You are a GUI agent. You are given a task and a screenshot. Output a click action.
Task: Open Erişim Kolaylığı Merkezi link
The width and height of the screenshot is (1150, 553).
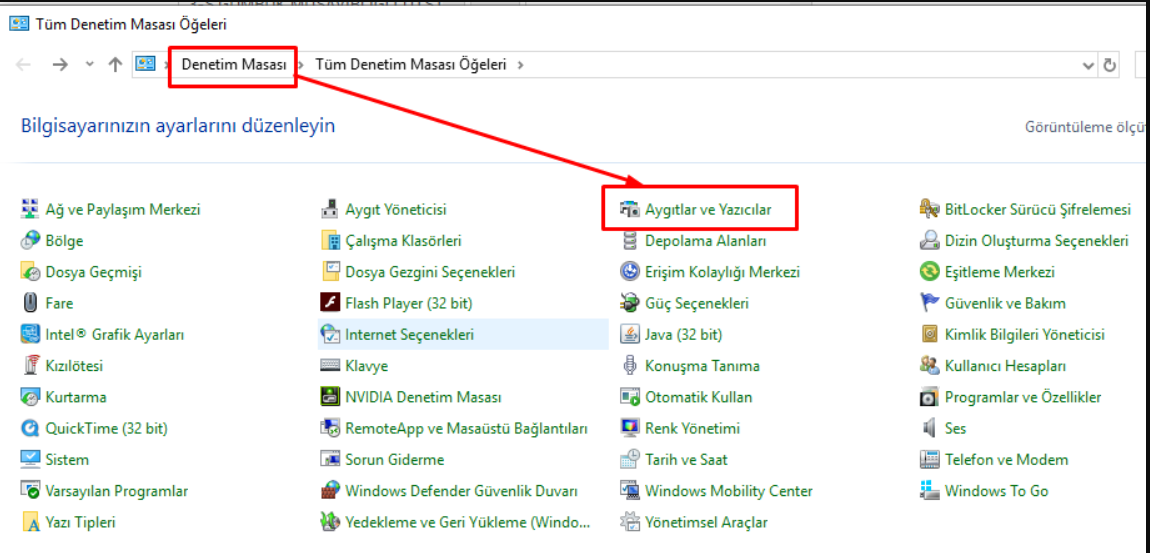pyautogui.click(x=722, y=272)
